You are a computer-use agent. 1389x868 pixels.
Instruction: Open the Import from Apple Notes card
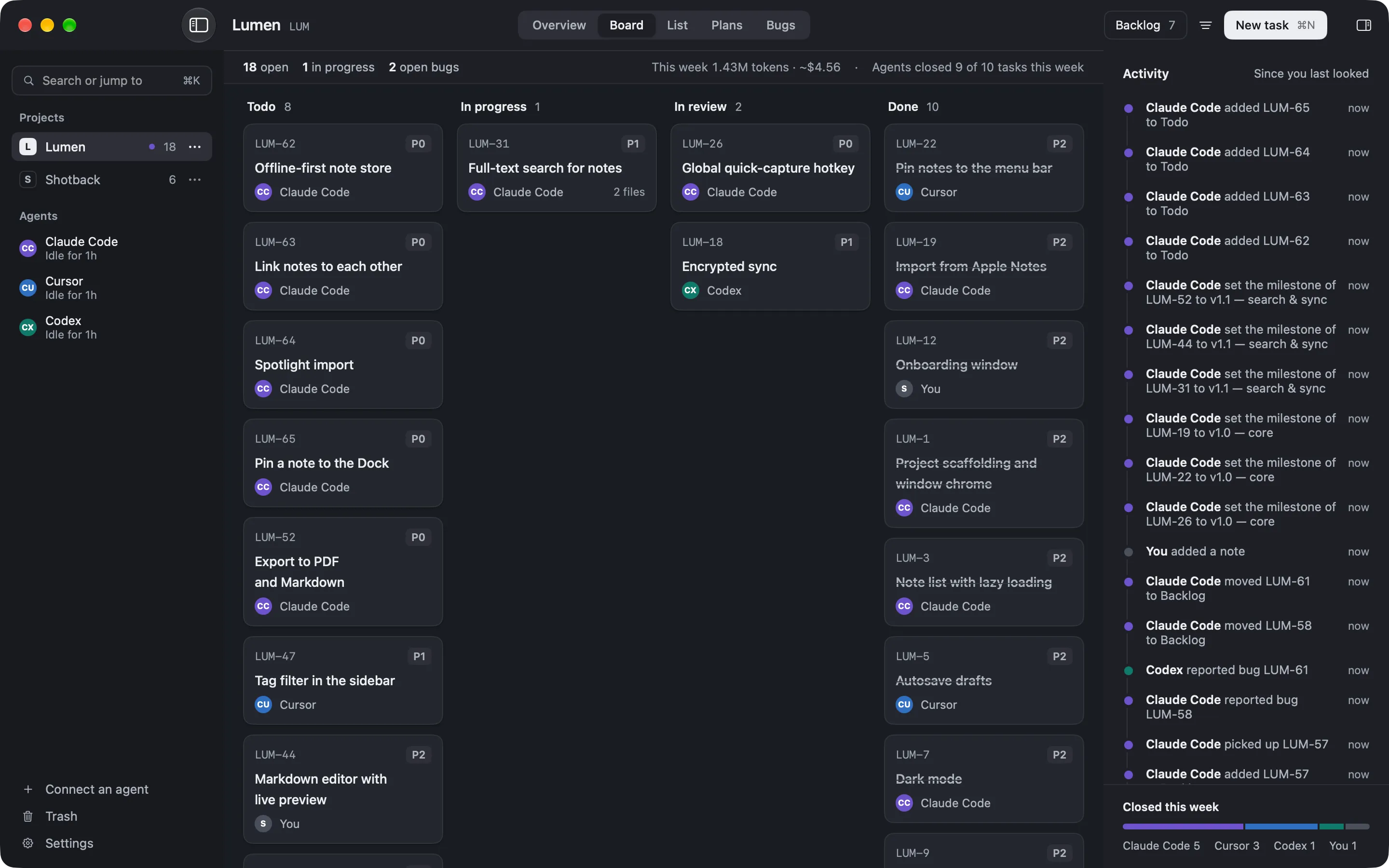pyautogui.click(x=984, y=266)
